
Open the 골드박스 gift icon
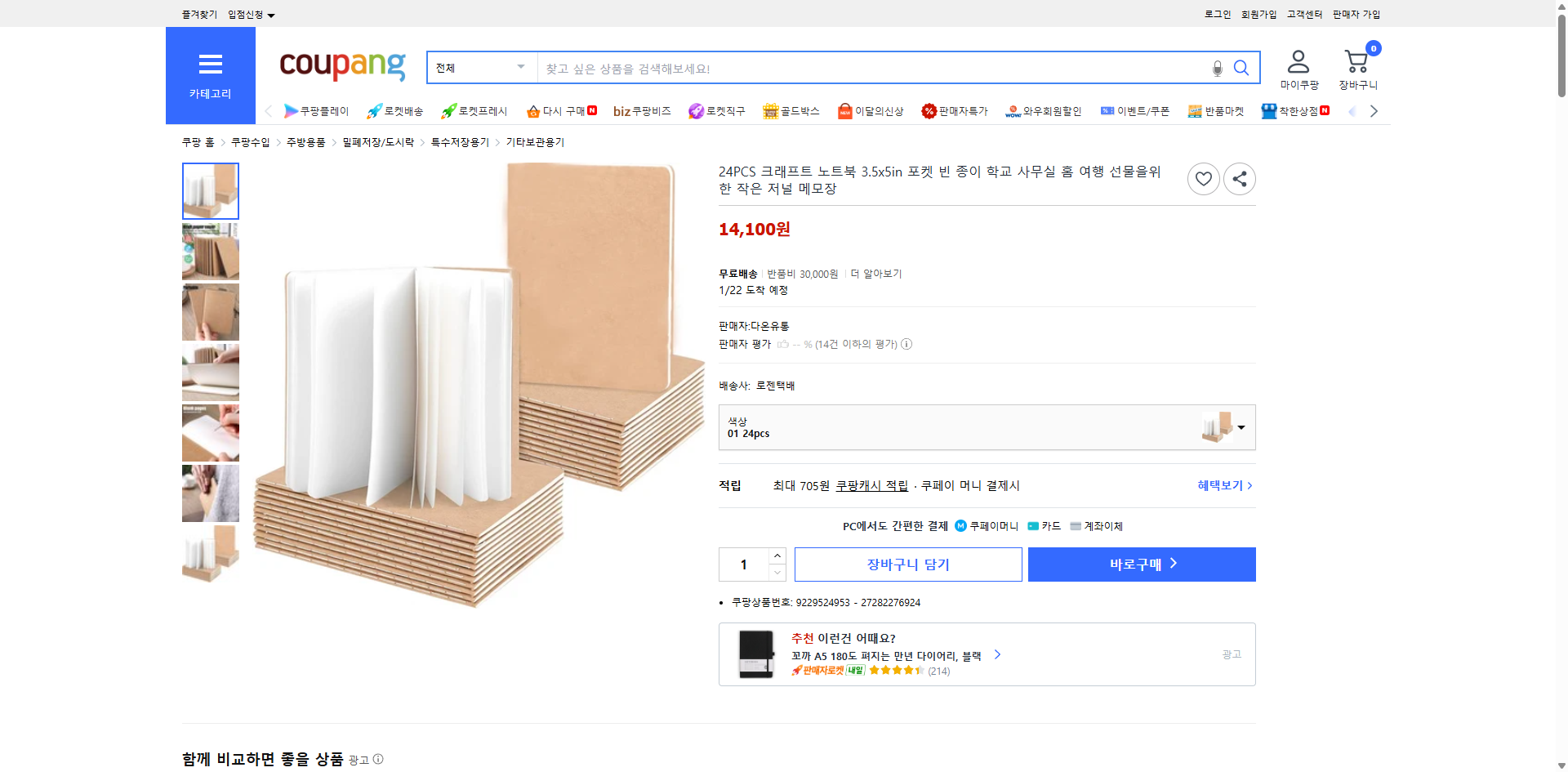coord(769,111)
